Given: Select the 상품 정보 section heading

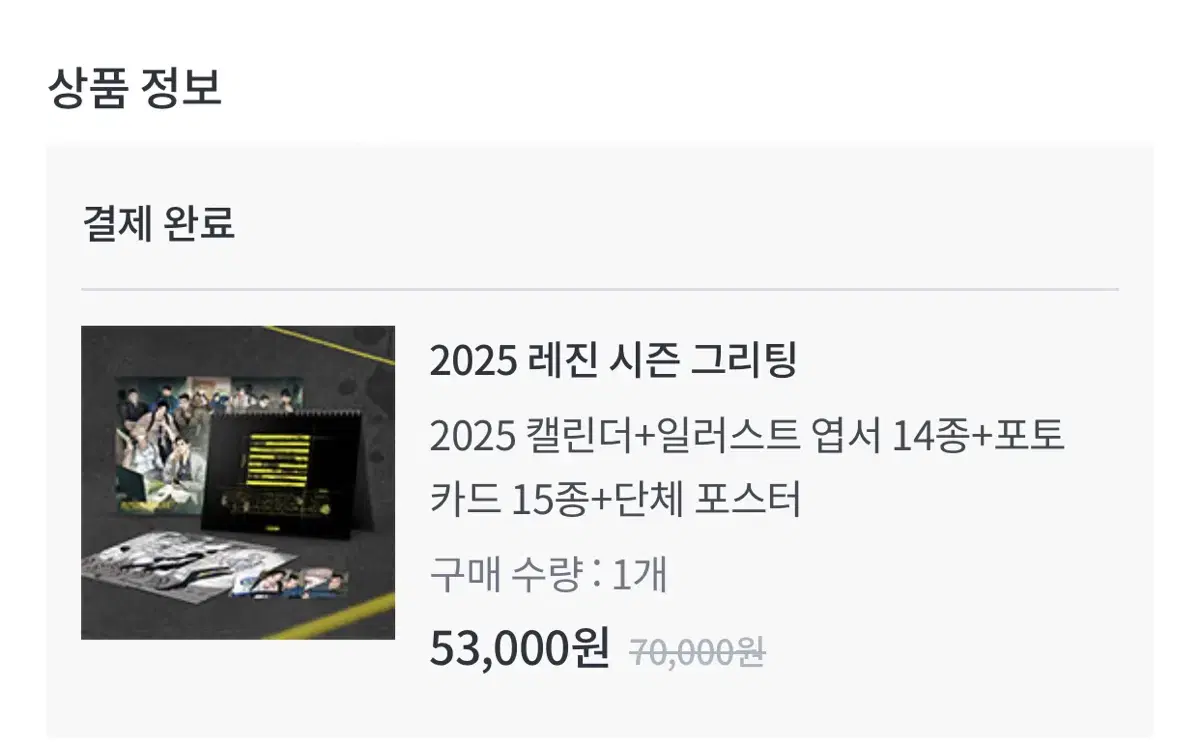Looking at the screenshot, I should coord(134,88).
